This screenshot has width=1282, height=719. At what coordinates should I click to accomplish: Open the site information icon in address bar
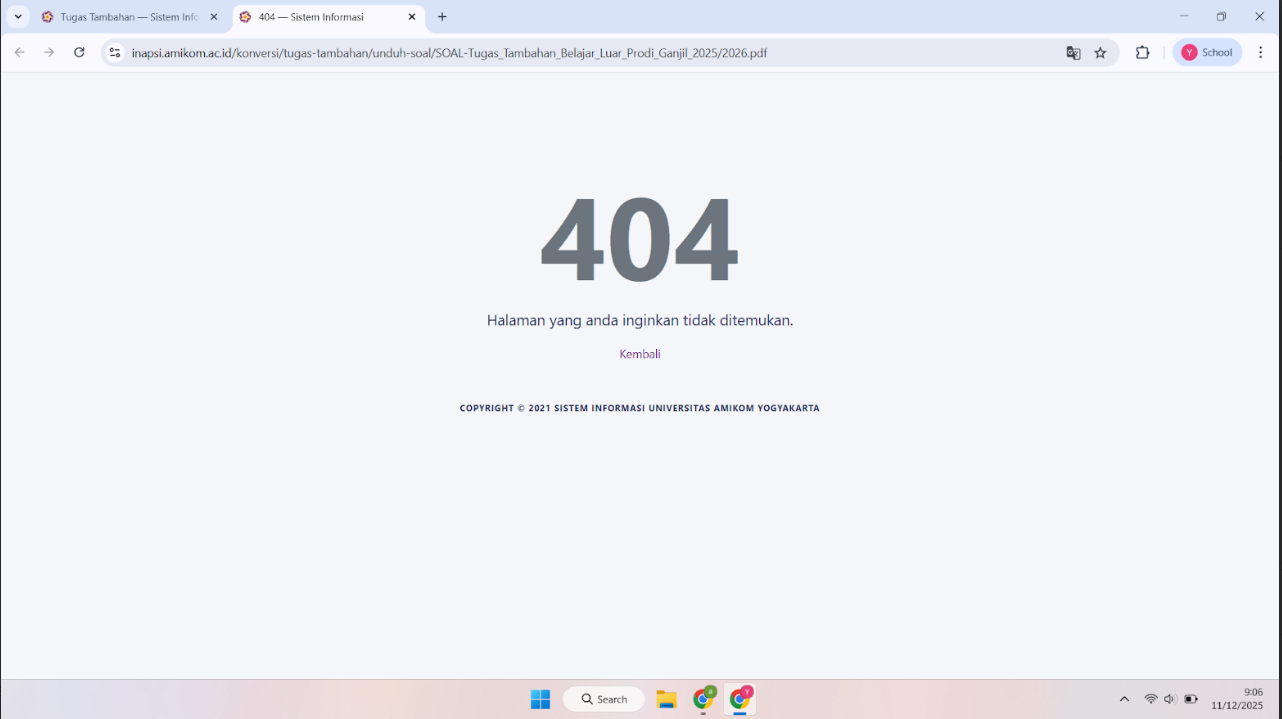(x=115, y=53)
